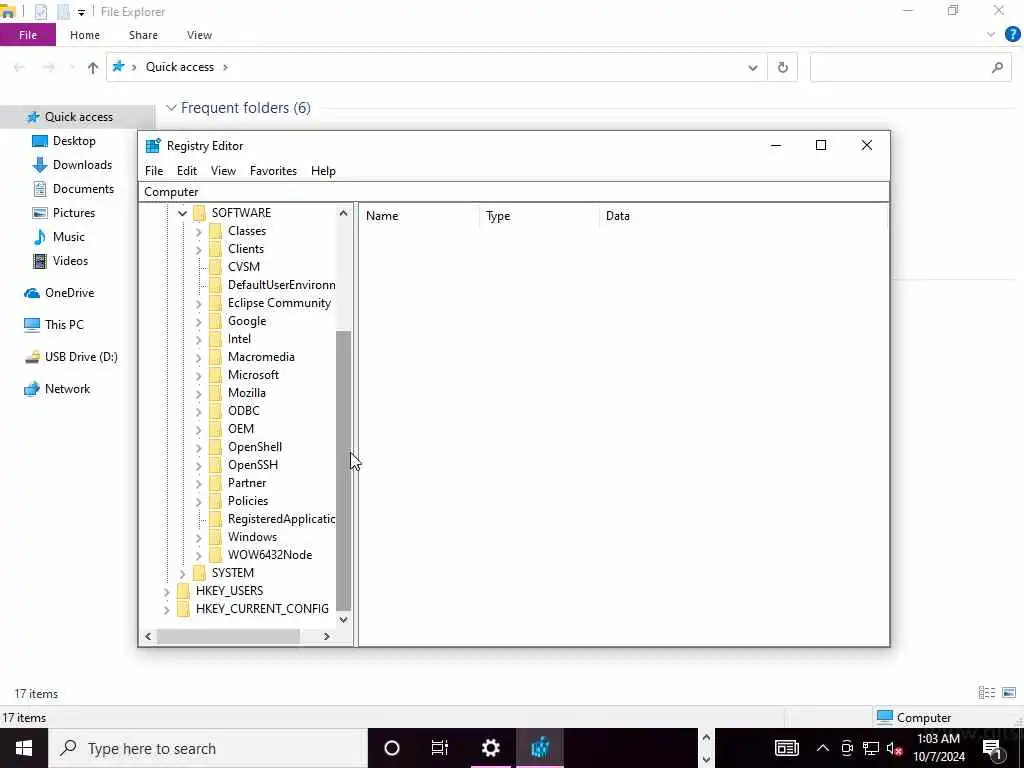The height and width of the screenshot is (768, 1024).
Task: Expand the Classes registry key
Action: point(199,231)
